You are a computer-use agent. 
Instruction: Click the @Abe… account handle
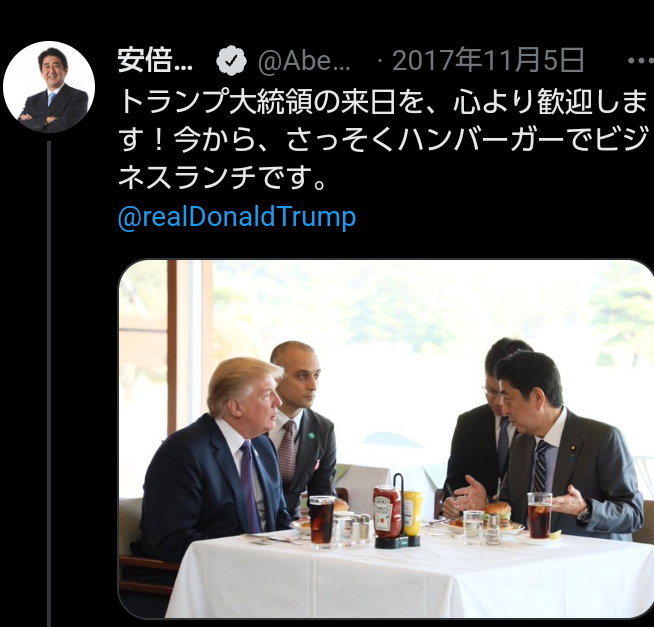[x=304, y=61]
